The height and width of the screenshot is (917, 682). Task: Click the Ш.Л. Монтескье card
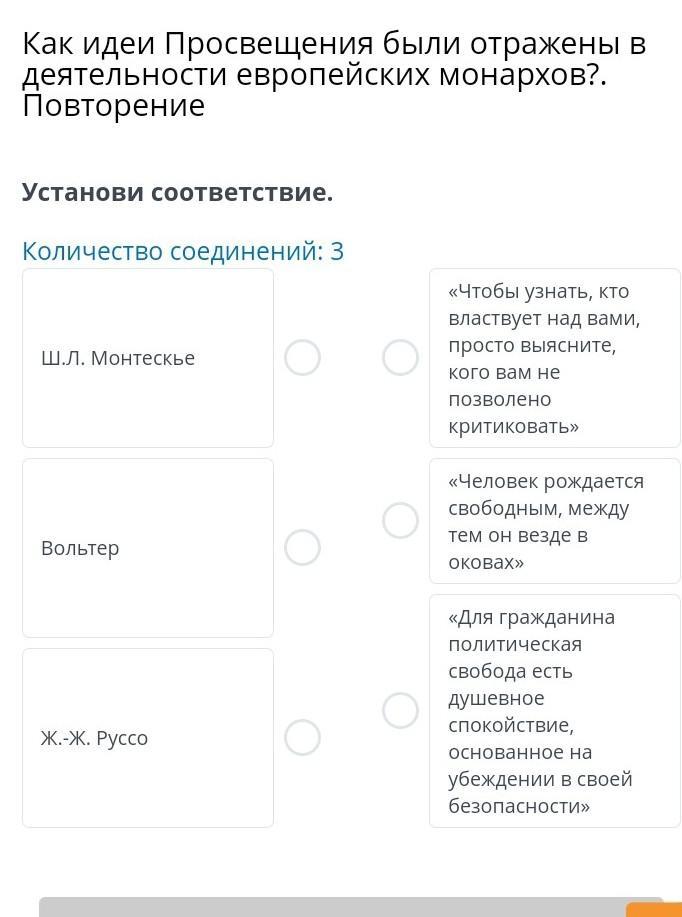(148, 358)
